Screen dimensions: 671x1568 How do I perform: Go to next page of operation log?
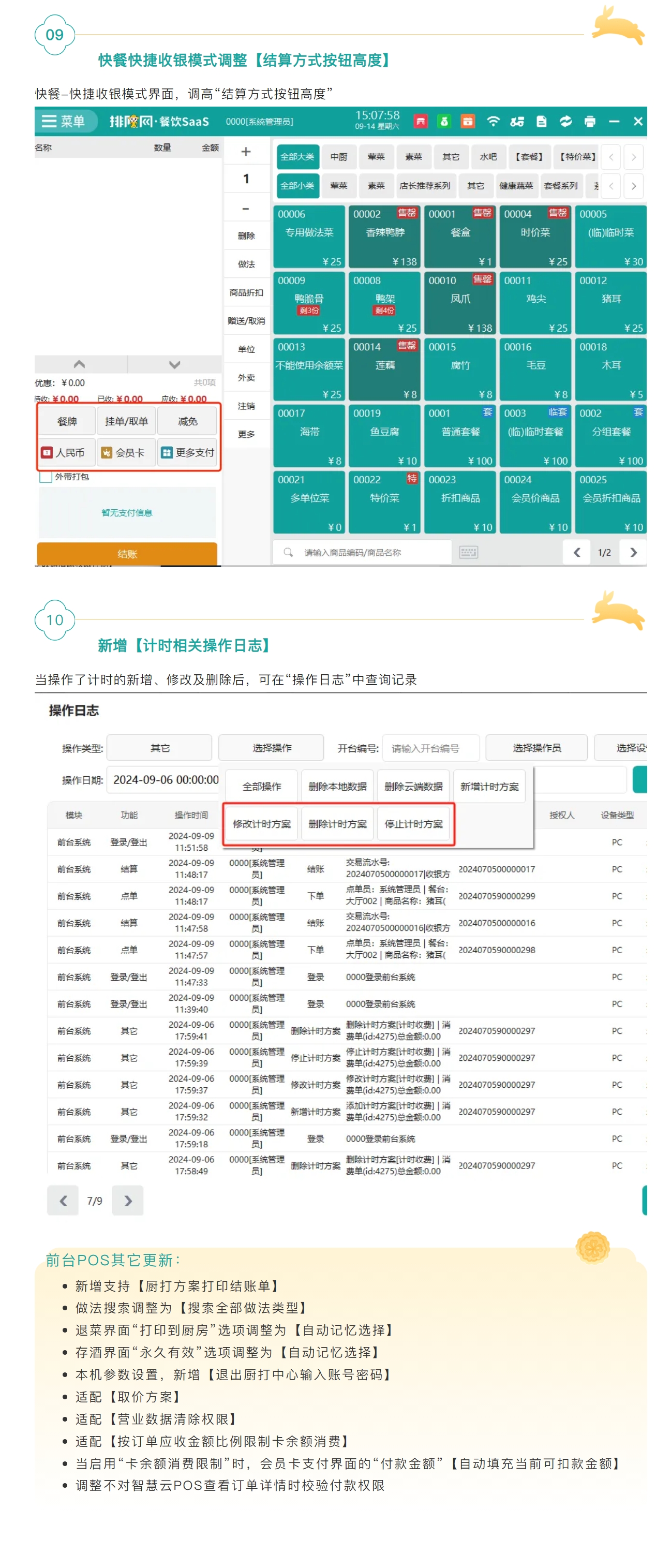pos(128,1201)
